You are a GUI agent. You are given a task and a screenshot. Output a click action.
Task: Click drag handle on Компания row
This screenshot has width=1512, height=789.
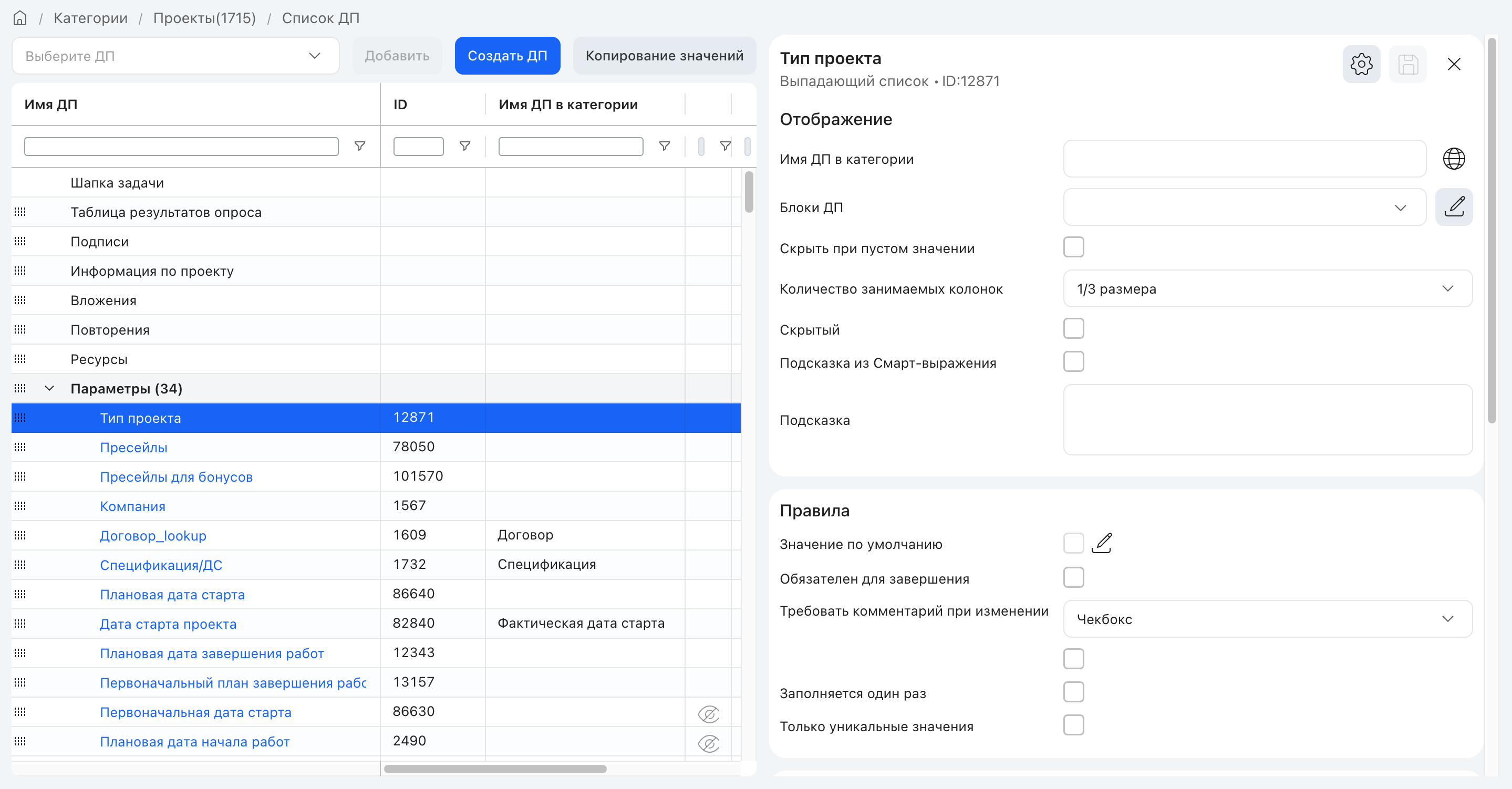[x=20, y=506]
